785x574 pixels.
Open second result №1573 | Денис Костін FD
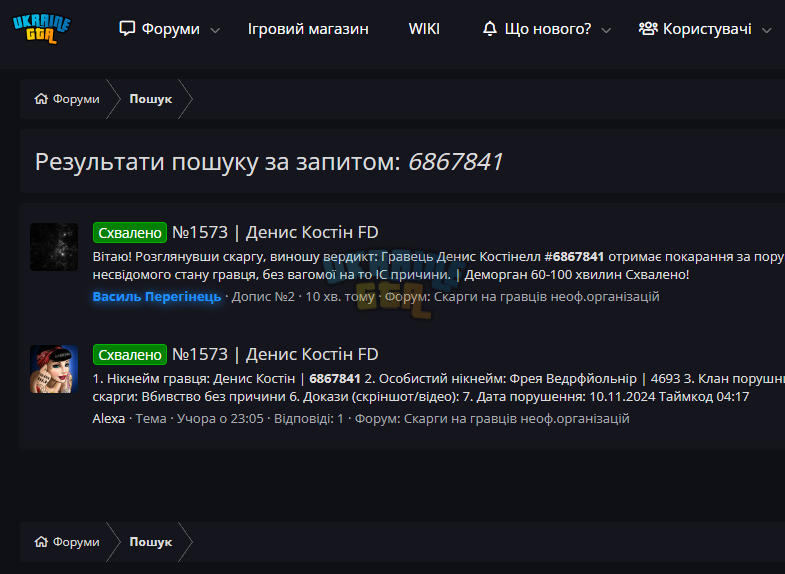click(x=275, y=355)
